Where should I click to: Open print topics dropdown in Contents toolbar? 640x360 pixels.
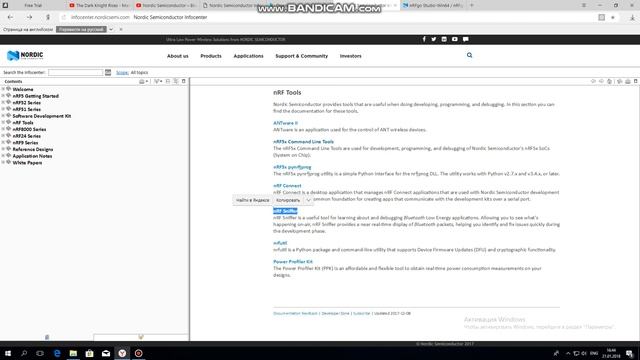coord(143,82)
